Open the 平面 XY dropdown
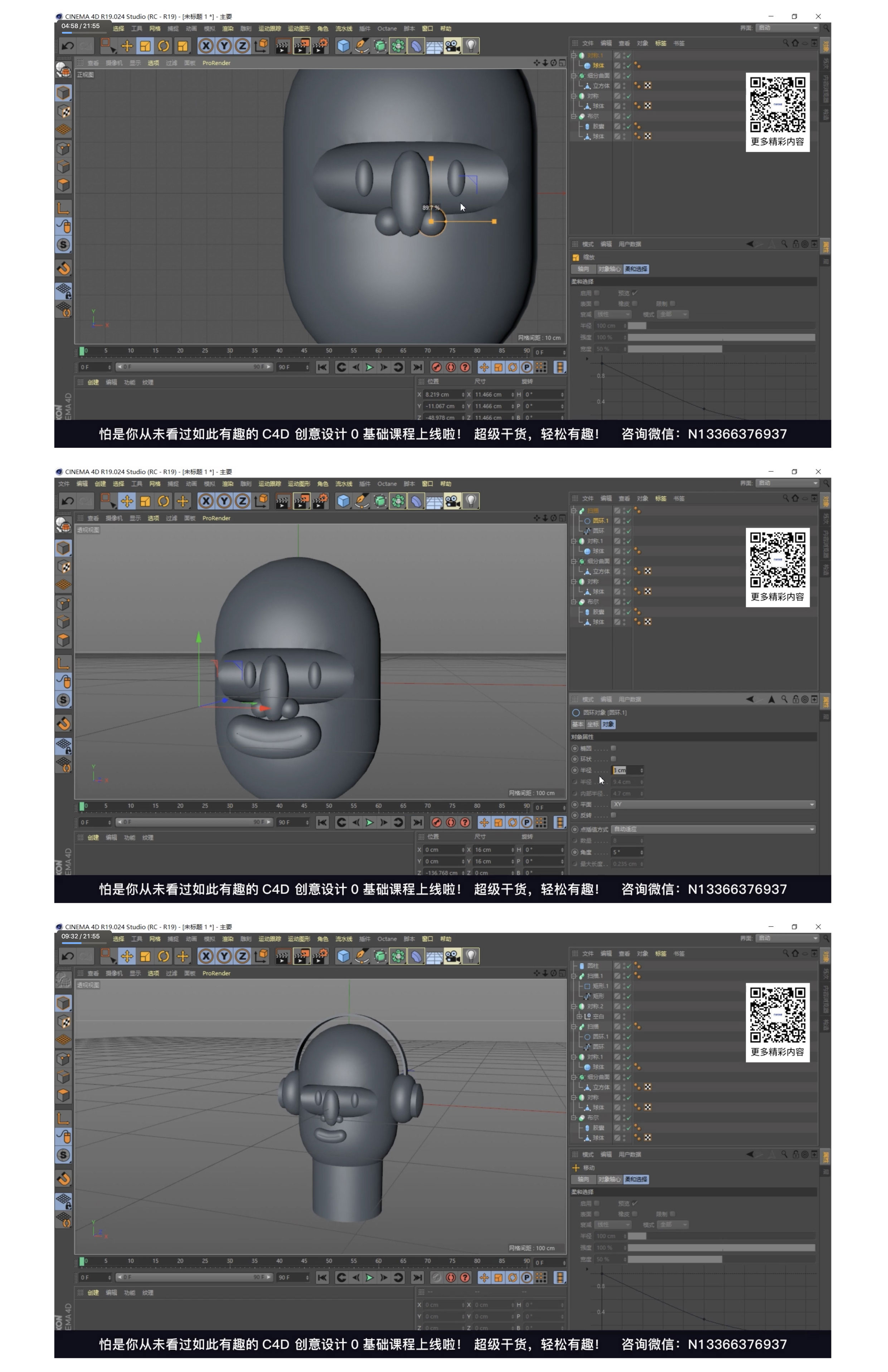Image resolution: width=888 pixels, height=1372 pixels. pyautogui.click(x=713, y=804)
